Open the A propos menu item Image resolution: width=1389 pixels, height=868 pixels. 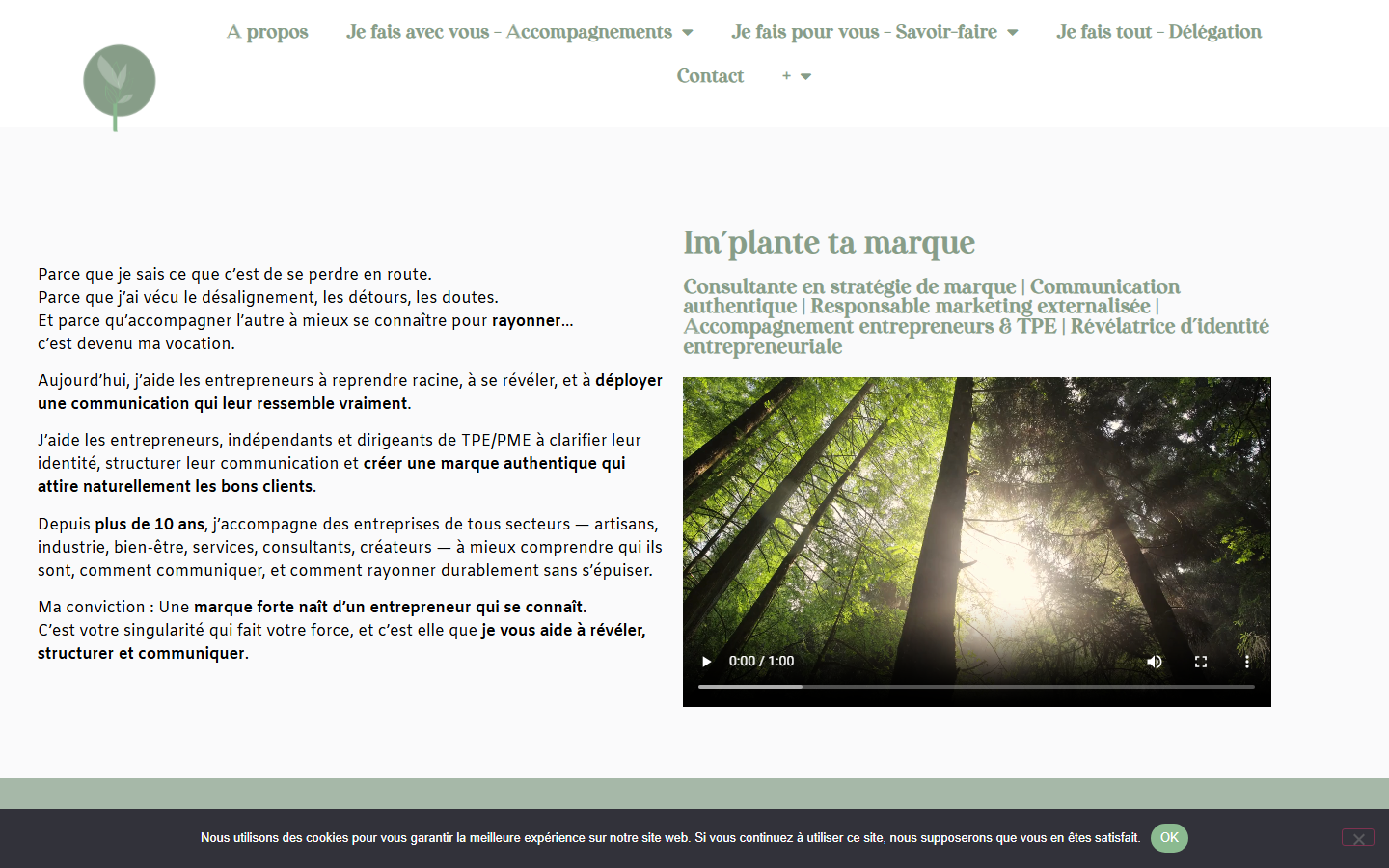(267, 32)
